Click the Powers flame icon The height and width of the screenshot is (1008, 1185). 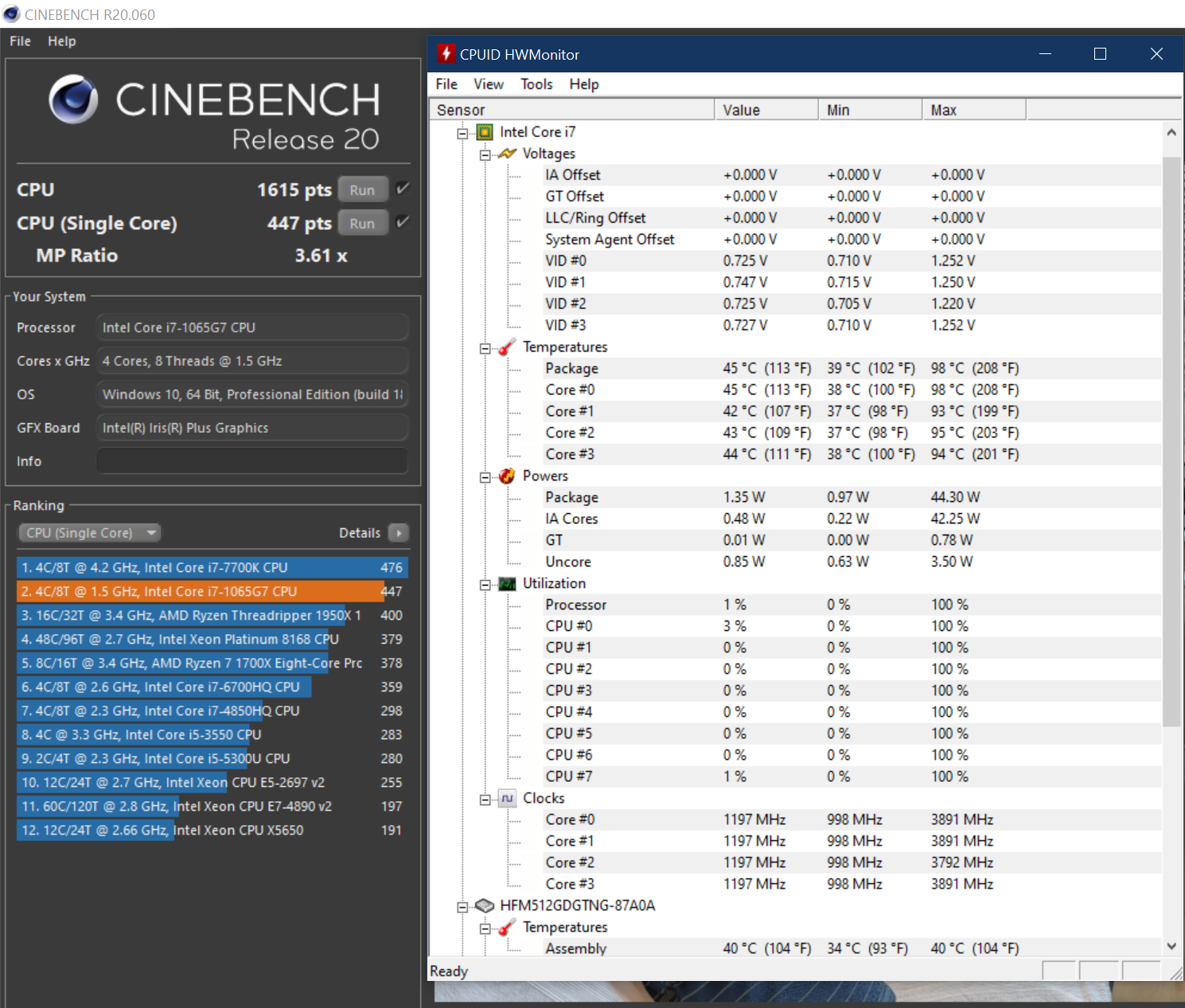coord(507,476)
